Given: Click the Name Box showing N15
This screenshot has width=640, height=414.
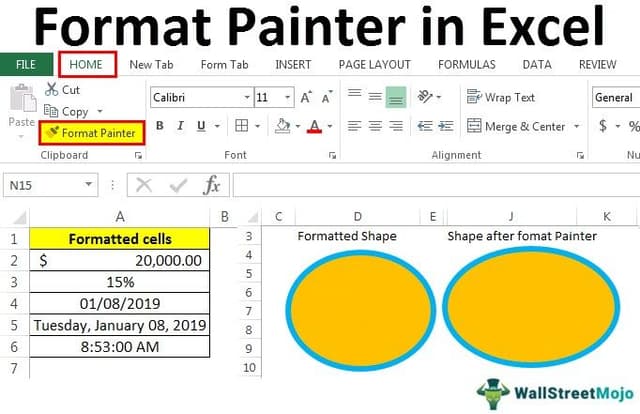Looking at the screenshot, I should pyautogui.click(x=45, y=186).
